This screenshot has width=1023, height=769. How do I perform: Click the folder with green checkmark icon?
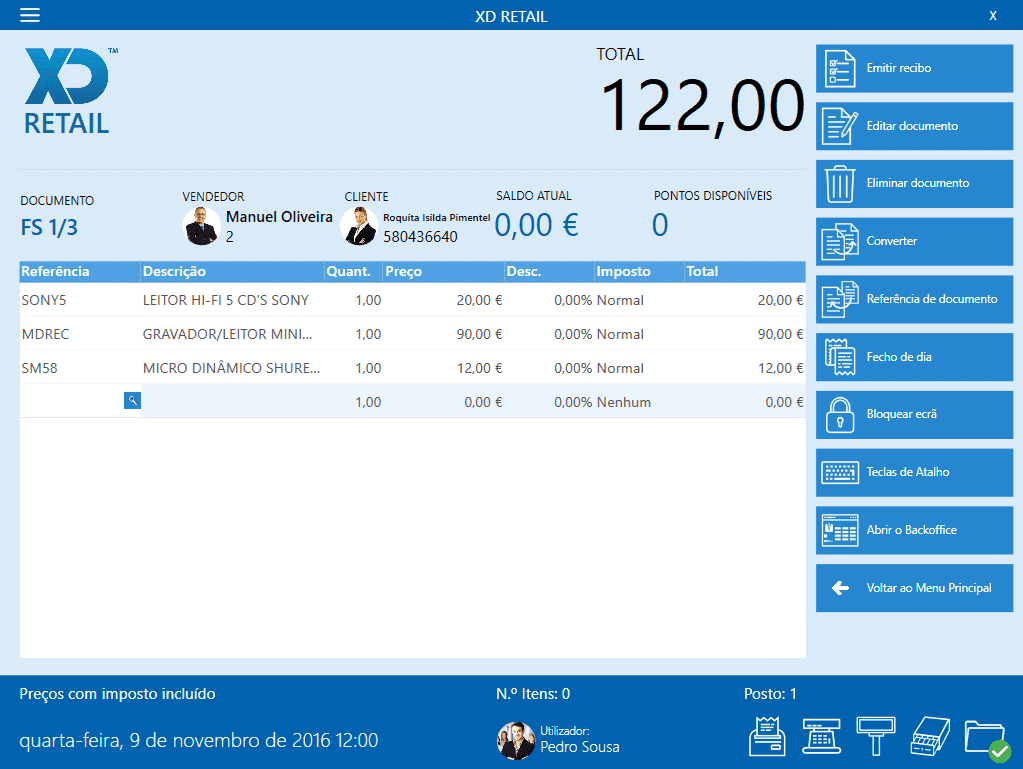984,737
